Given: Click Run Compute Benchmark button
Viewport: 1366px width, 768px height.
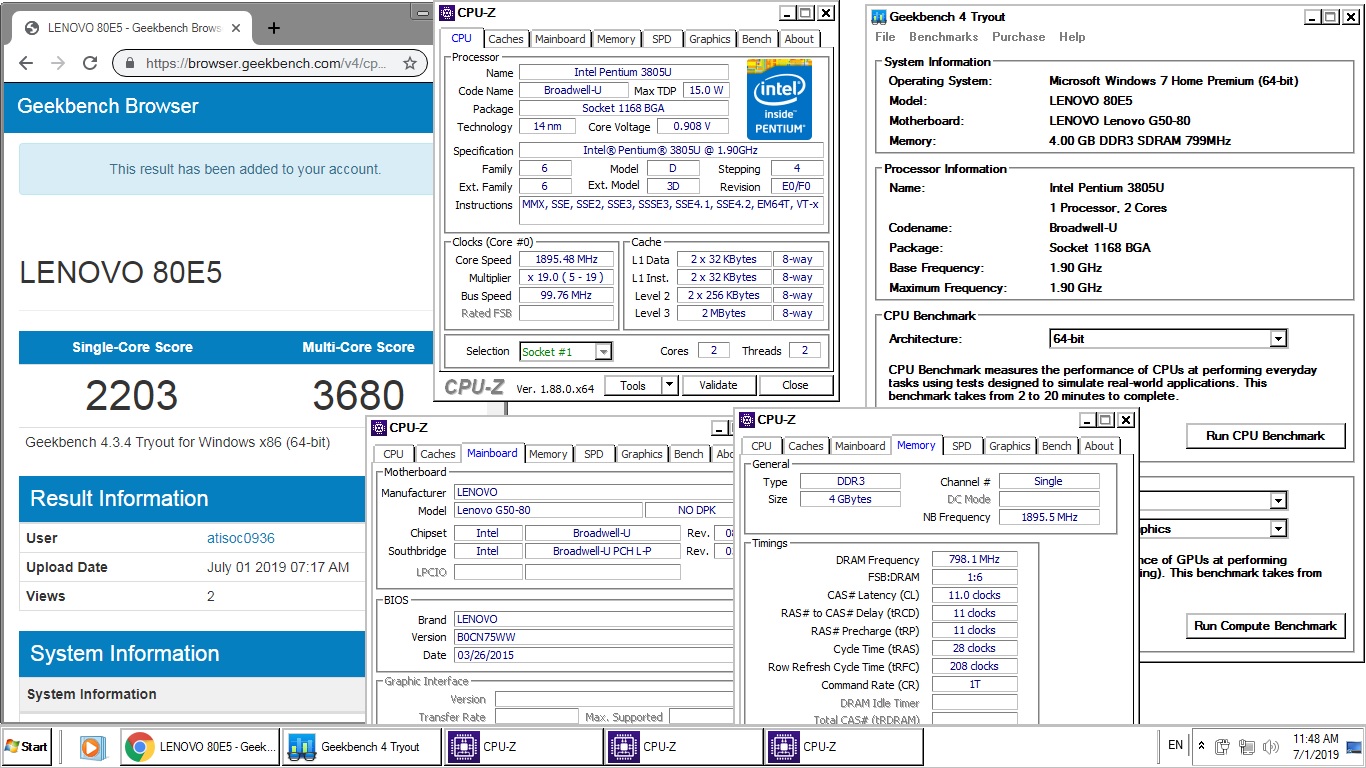Looking at the screenshot, I should click(1265, 626).
